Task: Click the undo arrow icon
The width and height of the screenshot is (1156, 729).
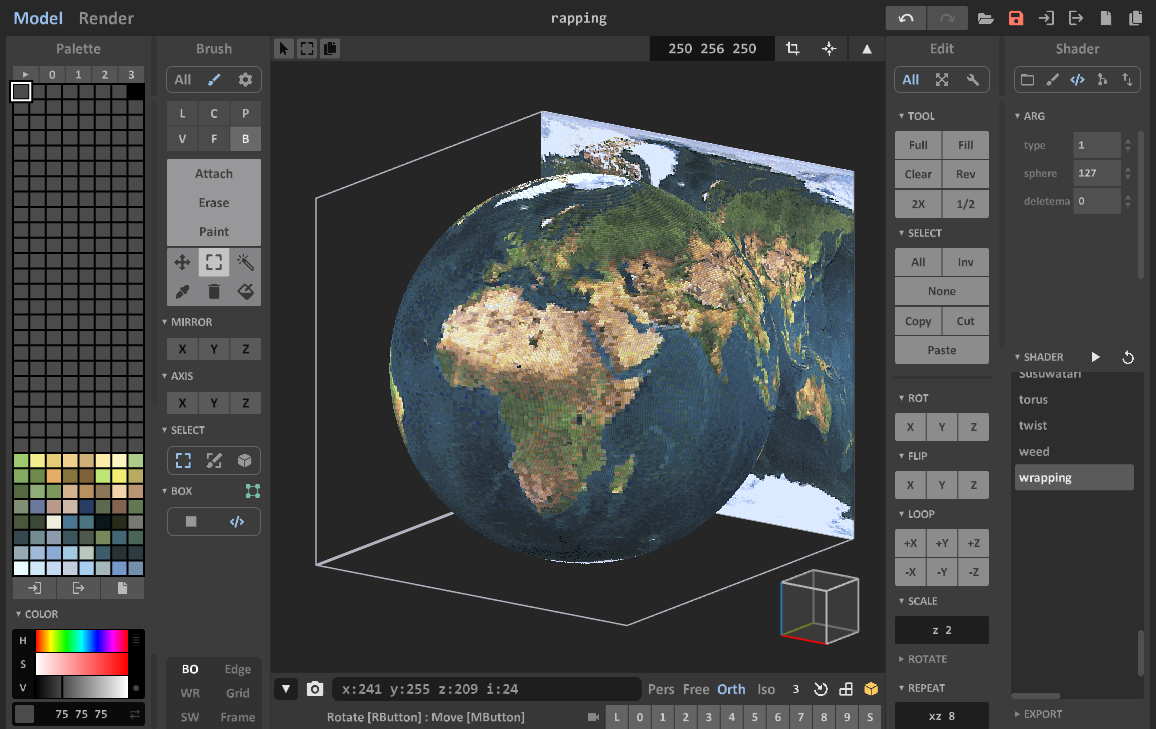Action: [x=906, y=18]
